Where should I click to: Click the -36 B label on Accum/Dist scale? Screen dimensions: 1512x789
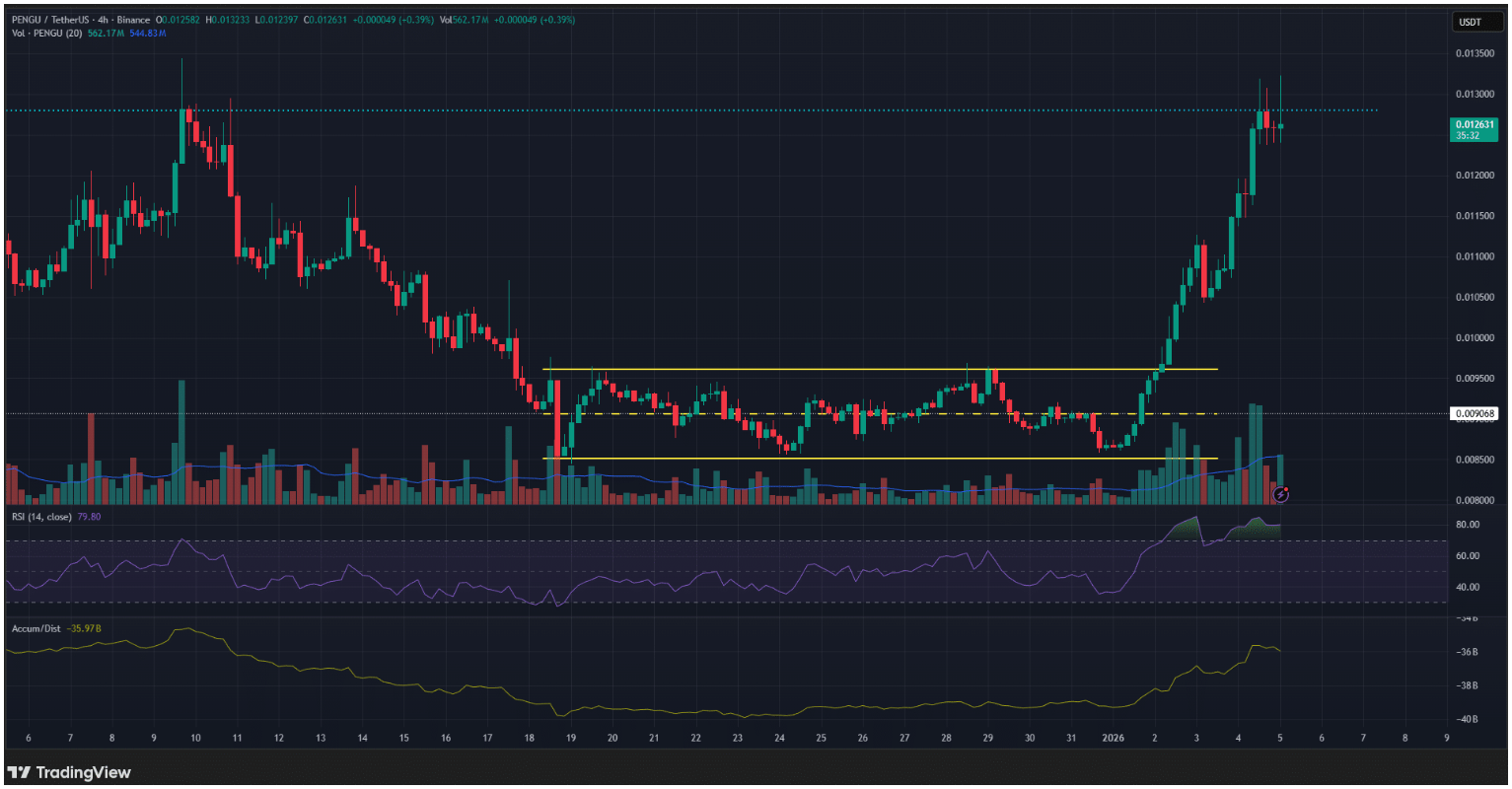1467,652
